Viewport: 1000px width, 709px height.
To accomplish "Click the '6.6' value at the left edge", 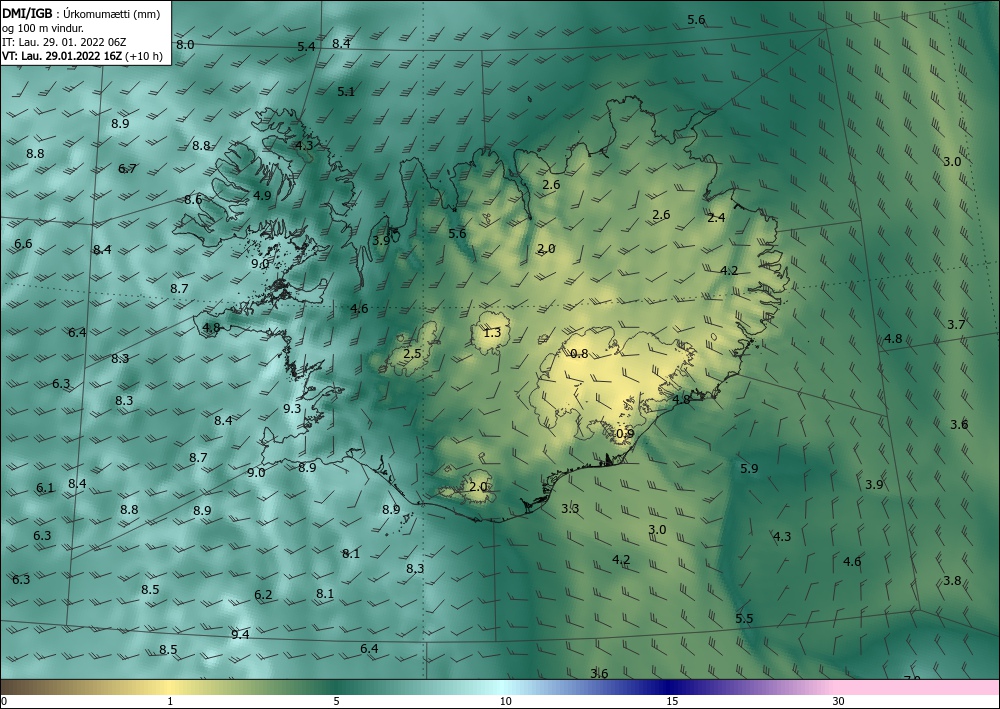I will point(23,244).
